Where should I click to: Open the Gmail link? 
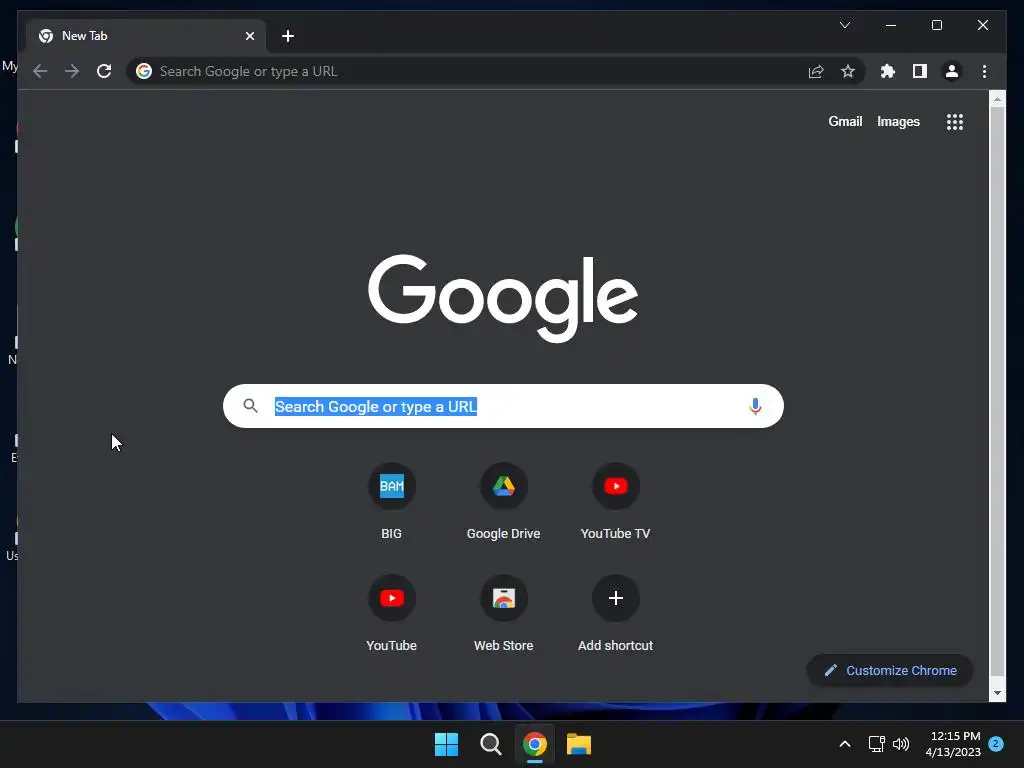[845, 121]
